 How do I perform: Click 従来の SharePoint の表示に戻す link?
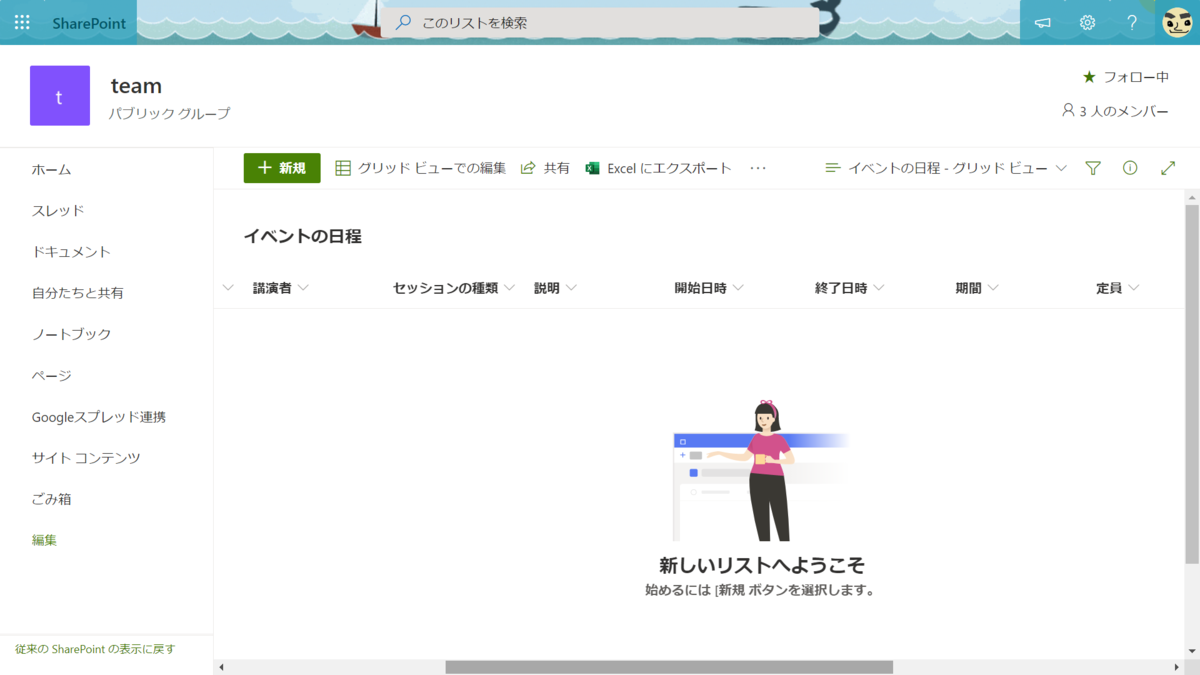[x=95, y=649]
